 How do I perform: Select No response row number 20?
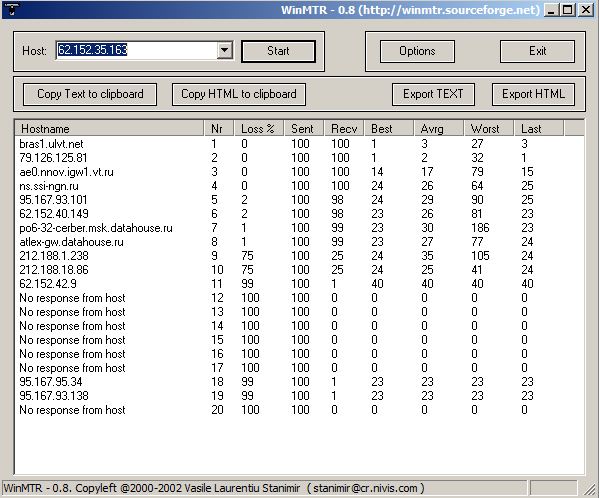click(300, 410)
